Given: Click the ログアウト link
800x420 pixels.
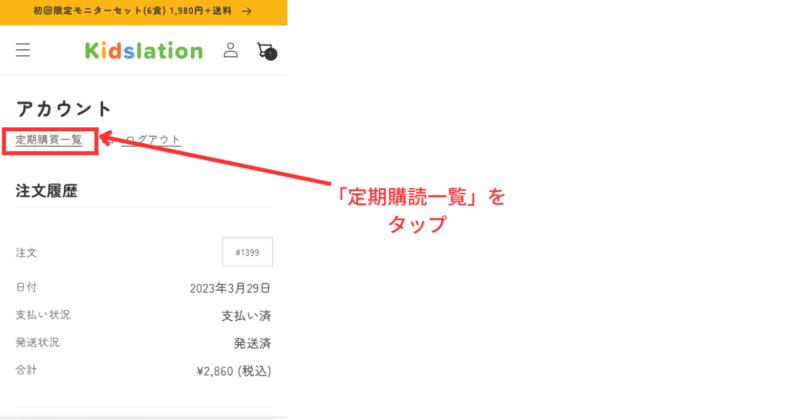Looking at the screenshot, I should click(151, 140).
